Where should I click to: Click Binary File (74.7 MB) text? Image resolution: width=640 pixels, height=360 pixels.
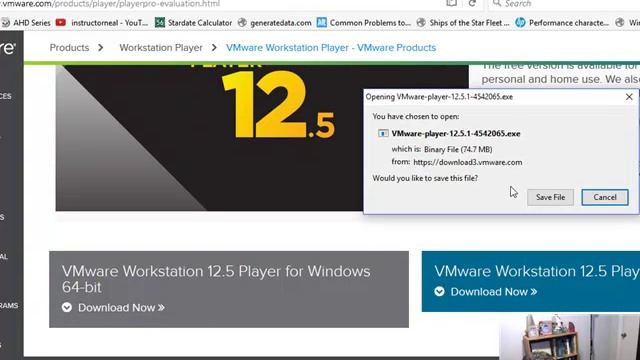[458, 149]
